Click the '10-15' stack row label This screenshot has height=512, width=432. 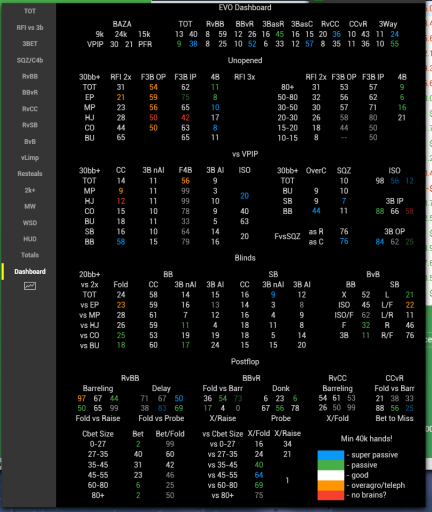point(287,138)
